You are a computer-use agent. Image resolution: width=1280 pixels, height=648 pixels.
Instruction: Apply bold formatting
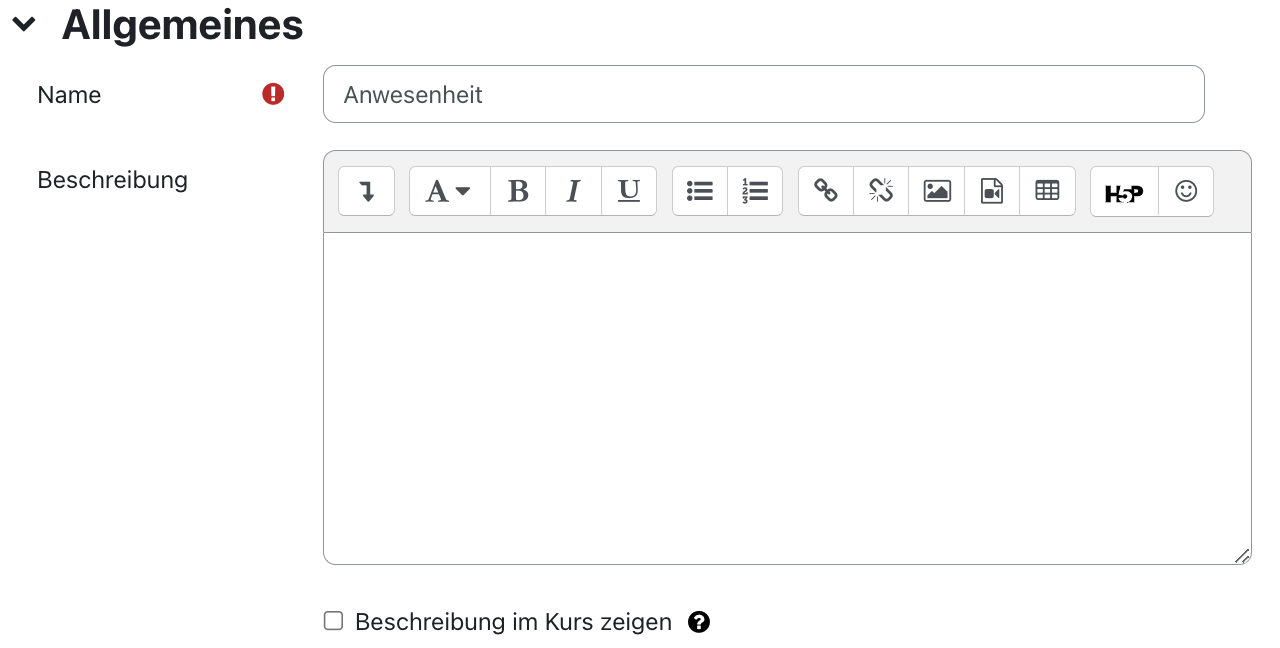(x=517, y=191)
